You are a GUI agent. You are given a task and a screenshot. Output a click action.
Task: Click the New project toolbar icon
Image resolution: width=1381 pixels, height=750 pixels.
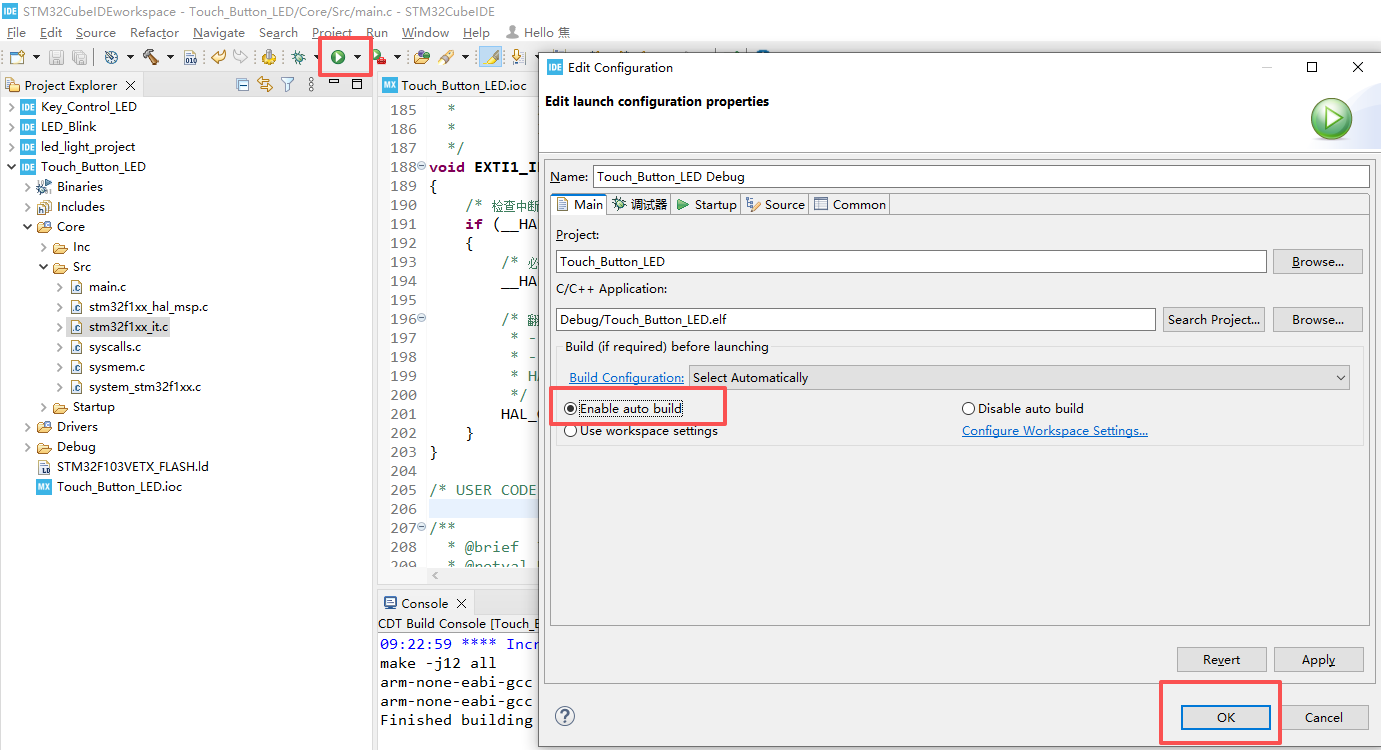click(x=17, y=57)
